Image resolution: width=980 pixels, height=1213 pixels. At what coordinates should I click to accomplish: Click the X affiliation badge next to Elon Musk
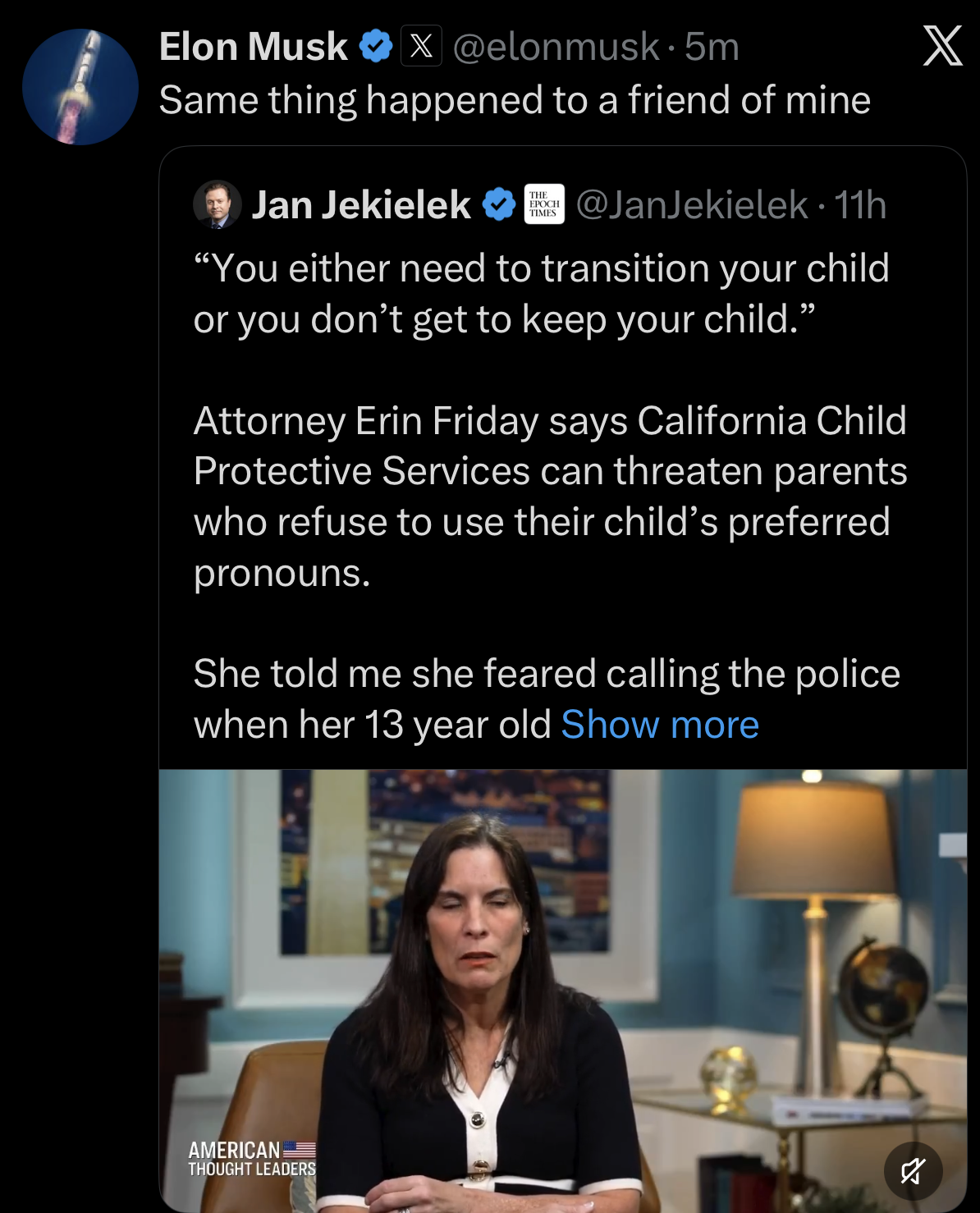point(421,46)
